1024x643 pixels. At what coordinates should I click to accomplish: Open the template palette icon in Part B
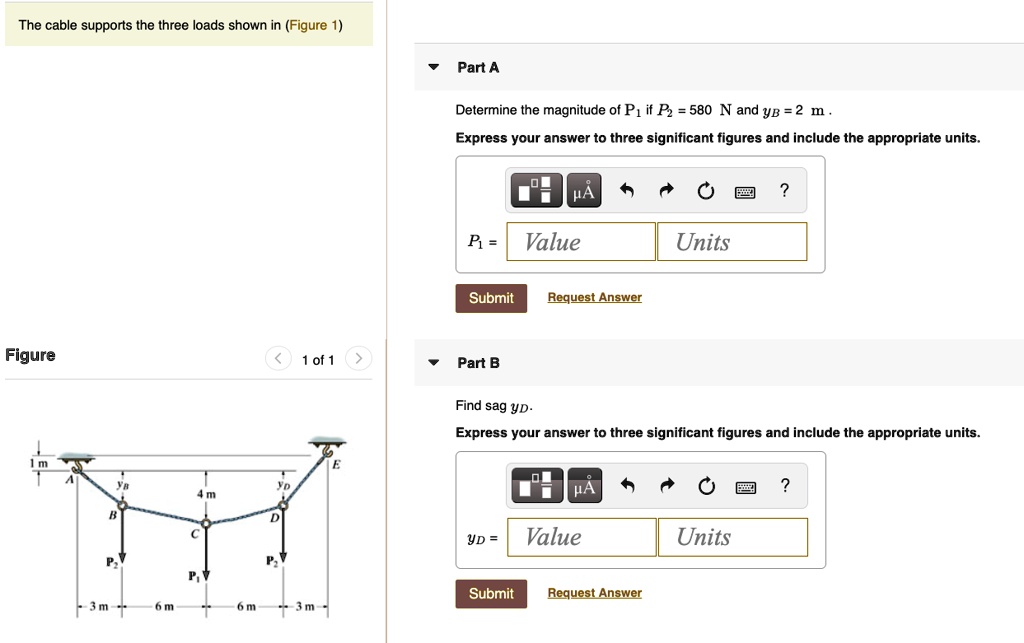(536, 485)
